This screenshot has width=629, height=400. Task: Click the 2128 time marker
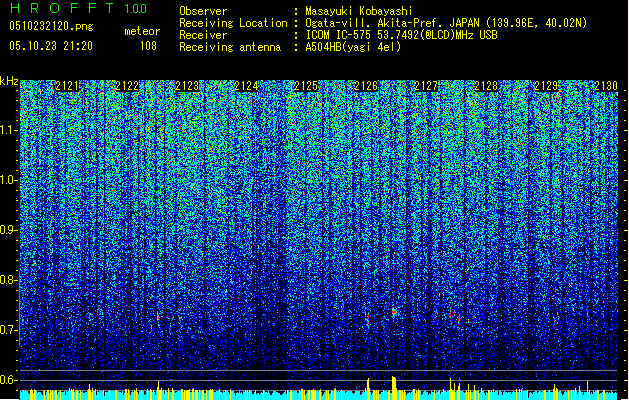coord(486,86)
